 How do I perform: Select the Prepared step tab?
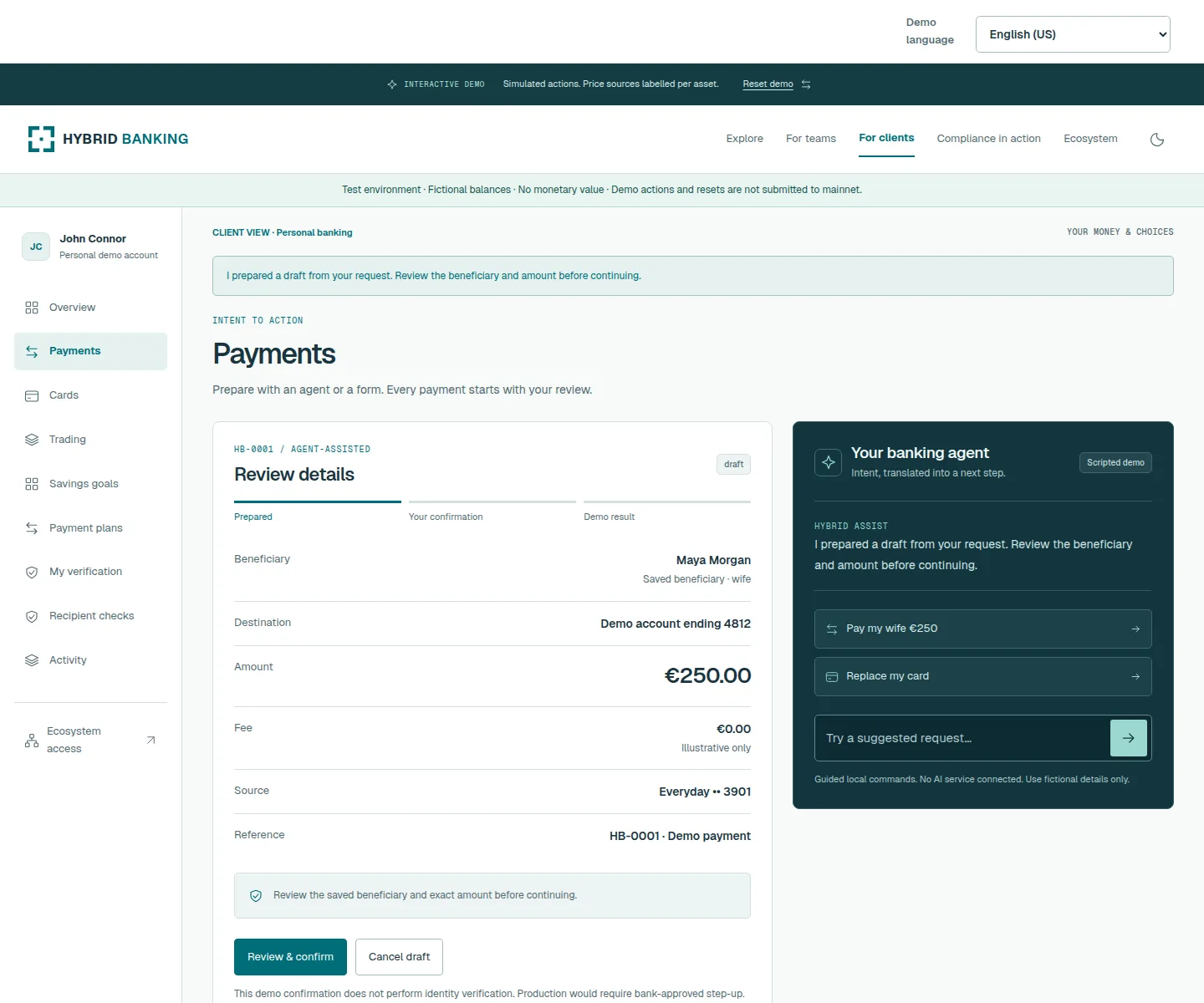point(318,512)
